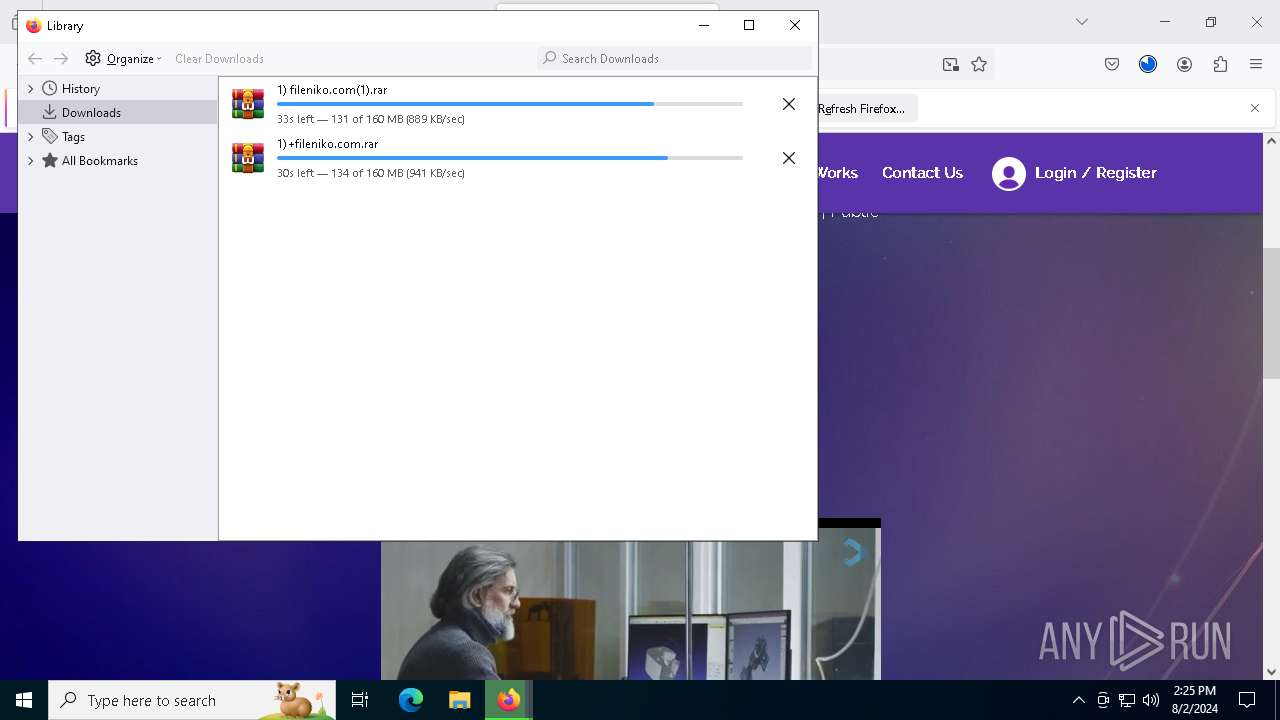Screen dimensions: 1280x720
Task: Expand the All Bookmarks tree node
Action: point(30,161)
